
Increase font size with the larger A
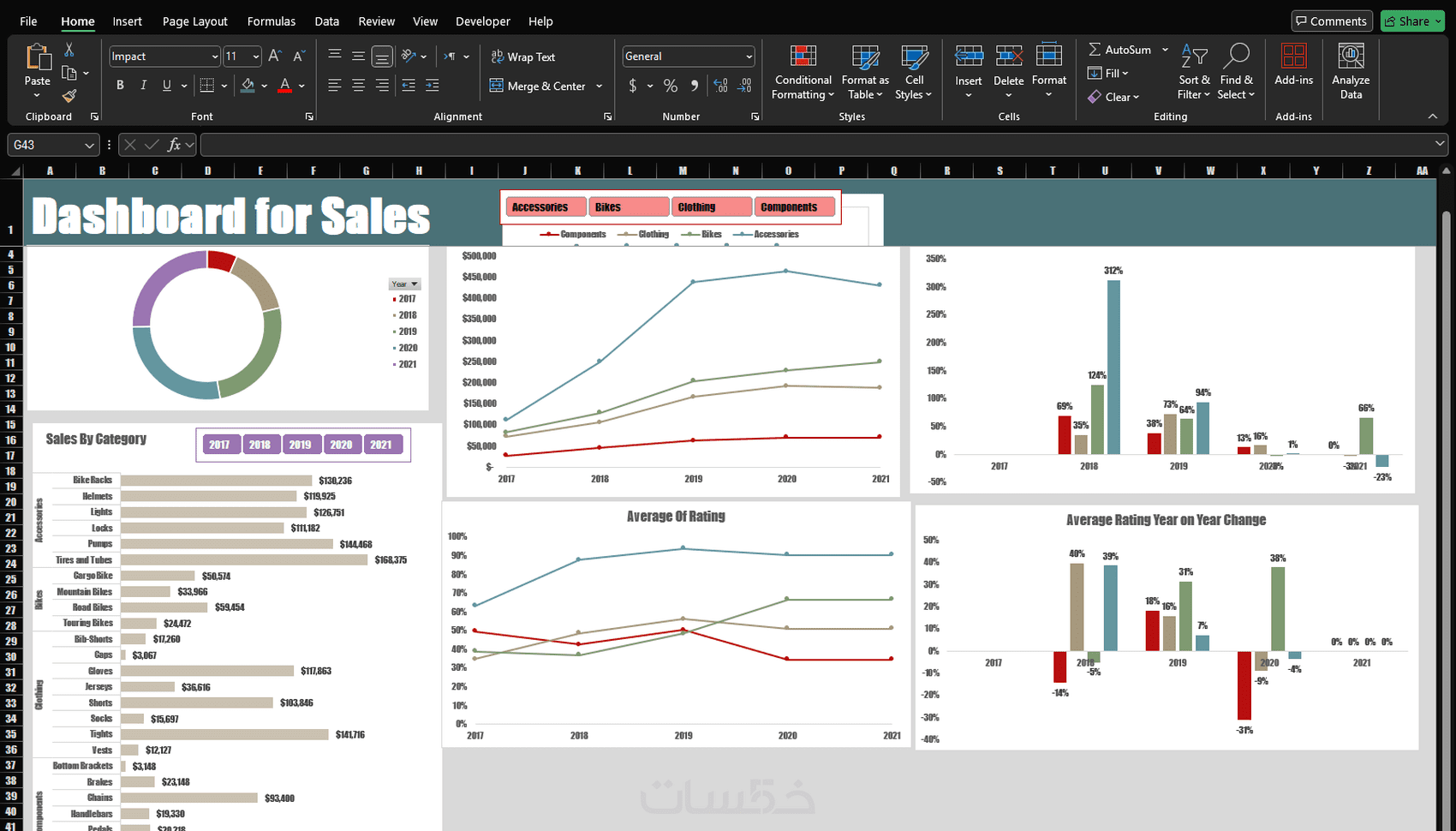tap(275, 56)
